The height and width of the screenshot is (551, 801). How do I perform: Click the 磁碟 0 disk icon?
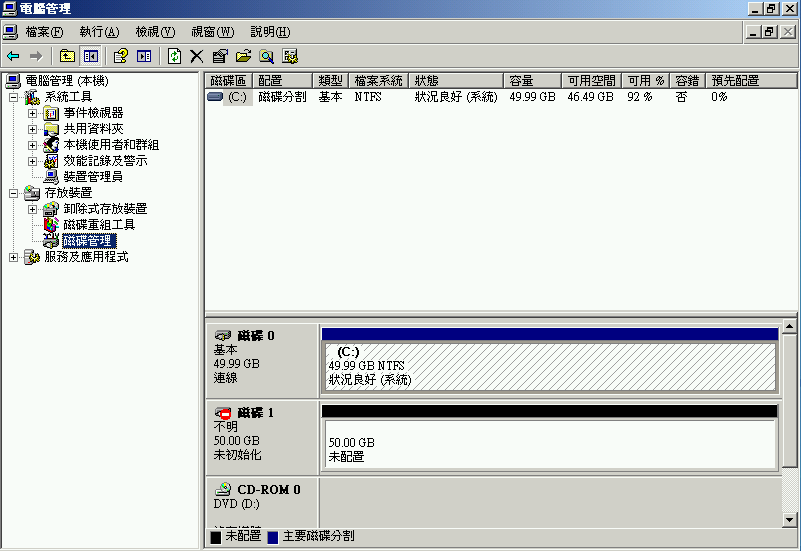[223, 336]
